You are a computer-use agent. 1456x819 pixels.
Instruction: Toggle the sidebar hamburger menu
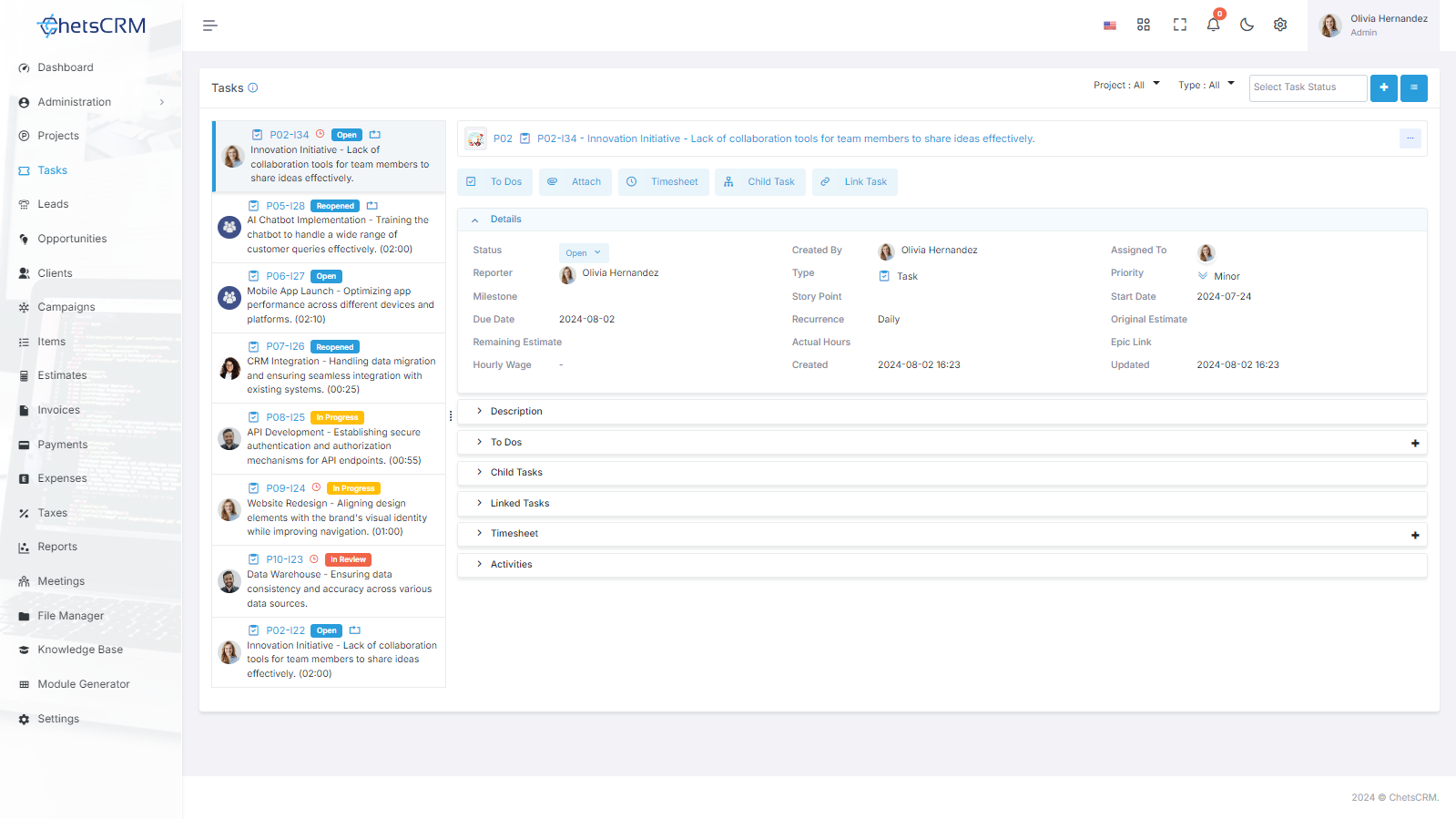[209, 26]
